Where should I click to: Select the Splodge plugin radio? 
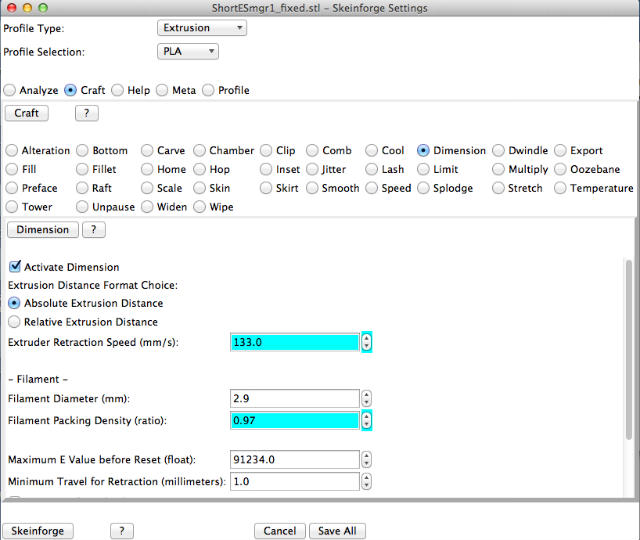click(423, 188)
